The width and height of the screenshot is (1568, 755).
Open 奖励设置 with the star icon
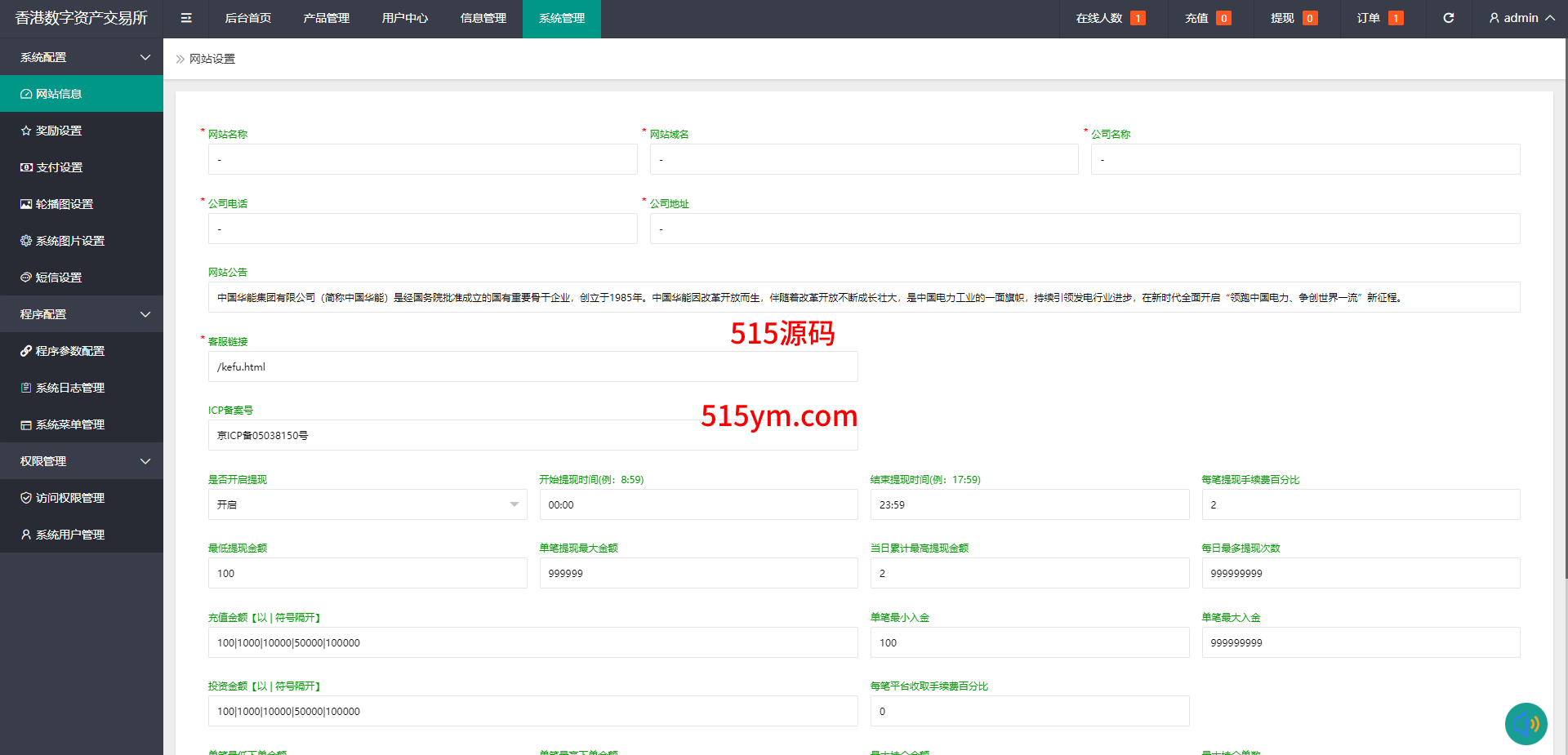(59, 131)
